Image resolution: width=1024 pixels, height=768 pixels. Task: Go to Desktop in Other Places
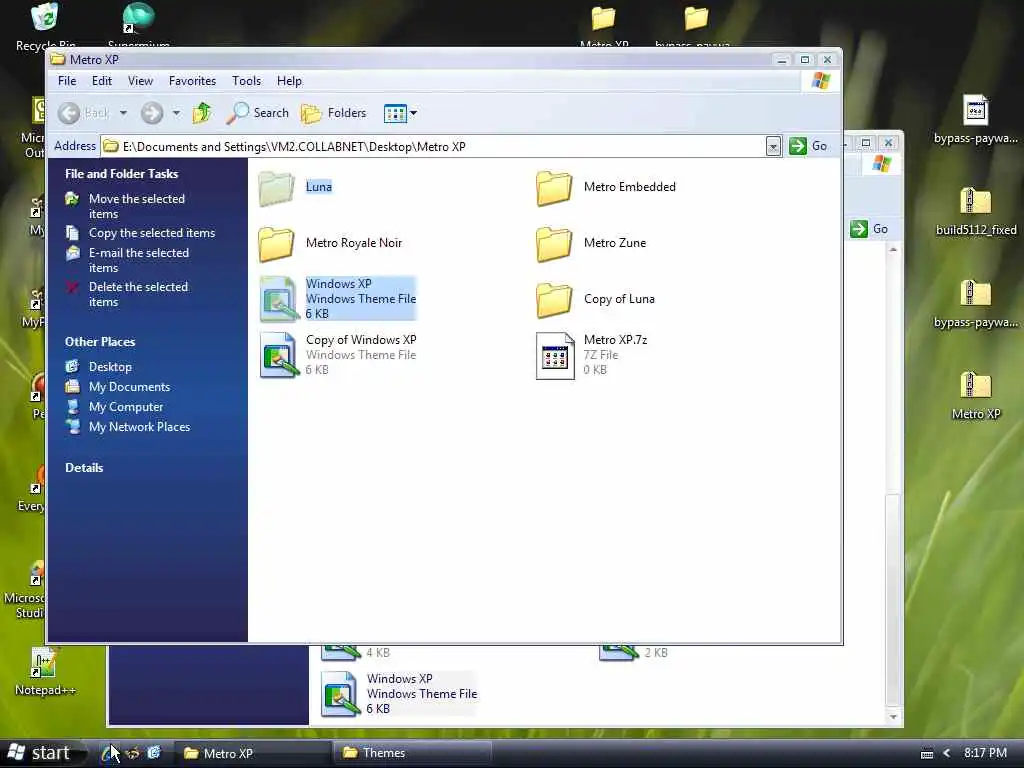[x=110, y=367]
